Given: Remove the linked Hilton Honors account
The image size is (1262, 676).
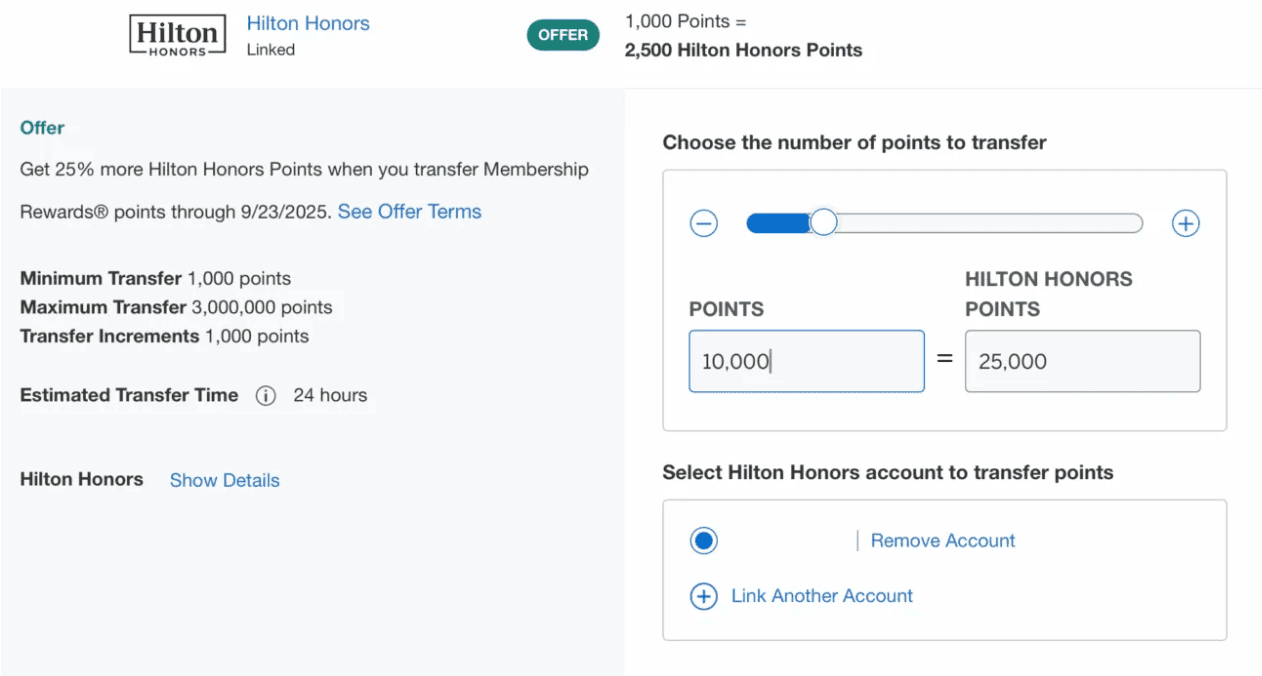Looking at the screenshot, I should [x=941, y=540].
